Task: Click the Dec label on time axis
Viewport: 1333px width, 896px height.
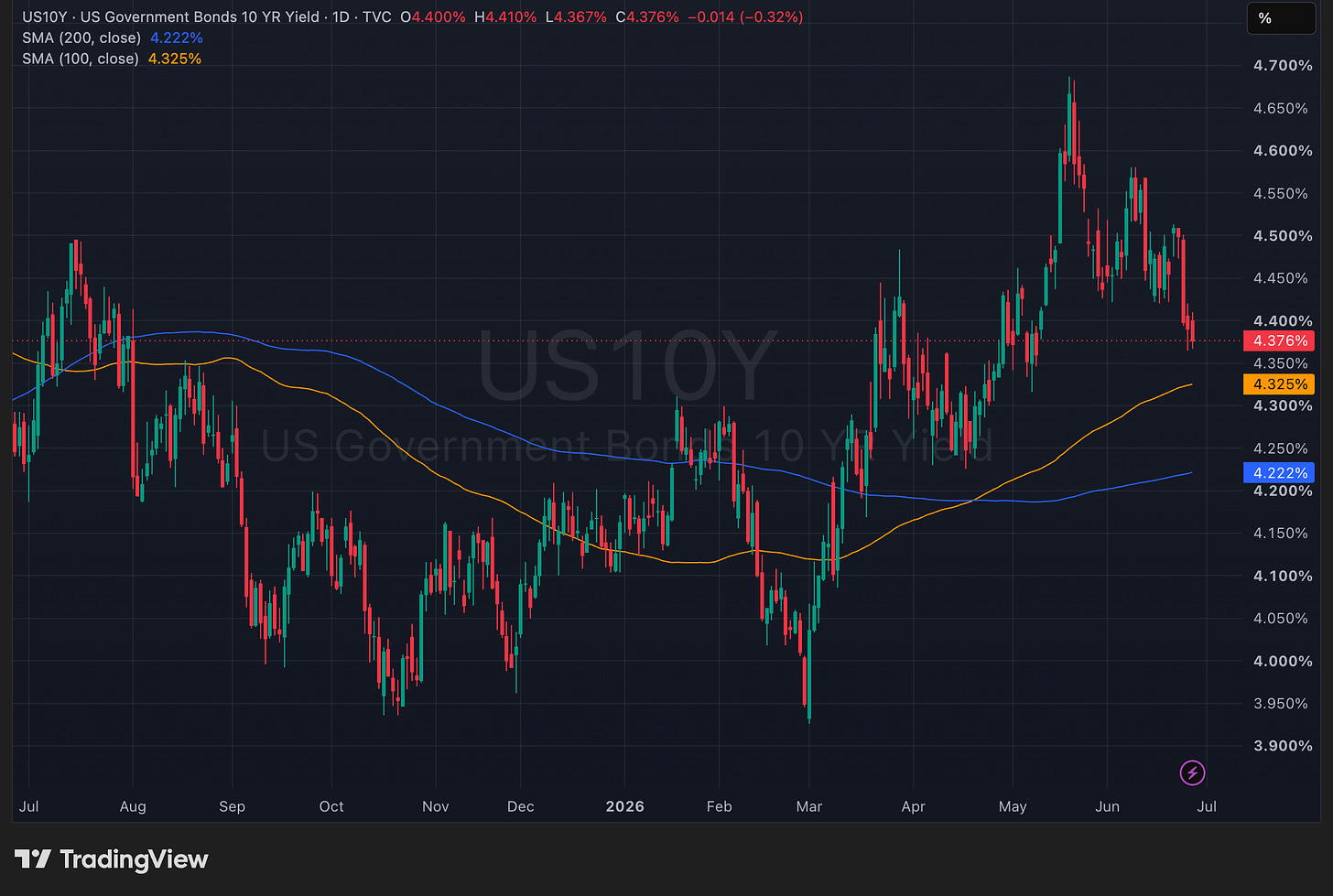Action: [x=520, y=806]
